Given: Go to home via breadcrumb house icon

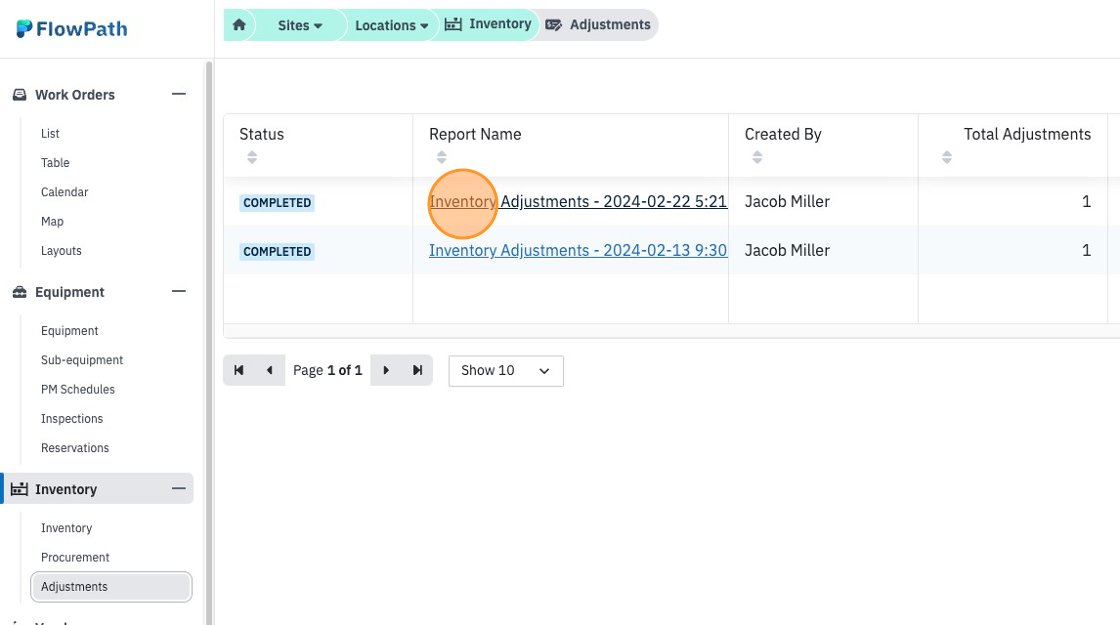Looking at the screenshot, I should click(239, 25).
